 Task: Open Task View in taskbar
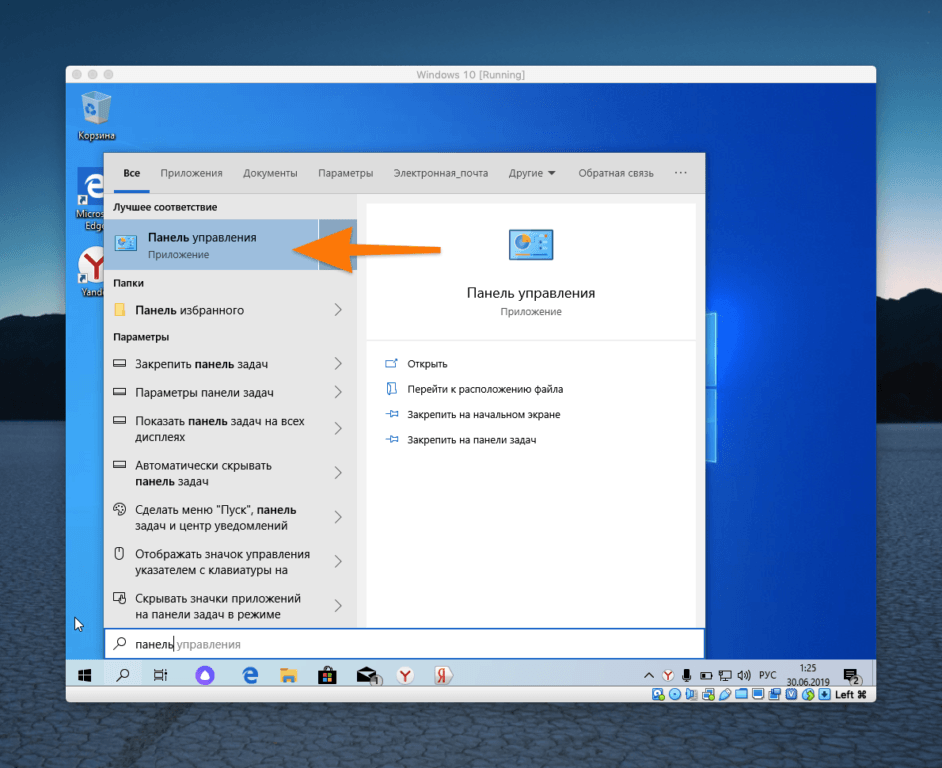point(160,675)
